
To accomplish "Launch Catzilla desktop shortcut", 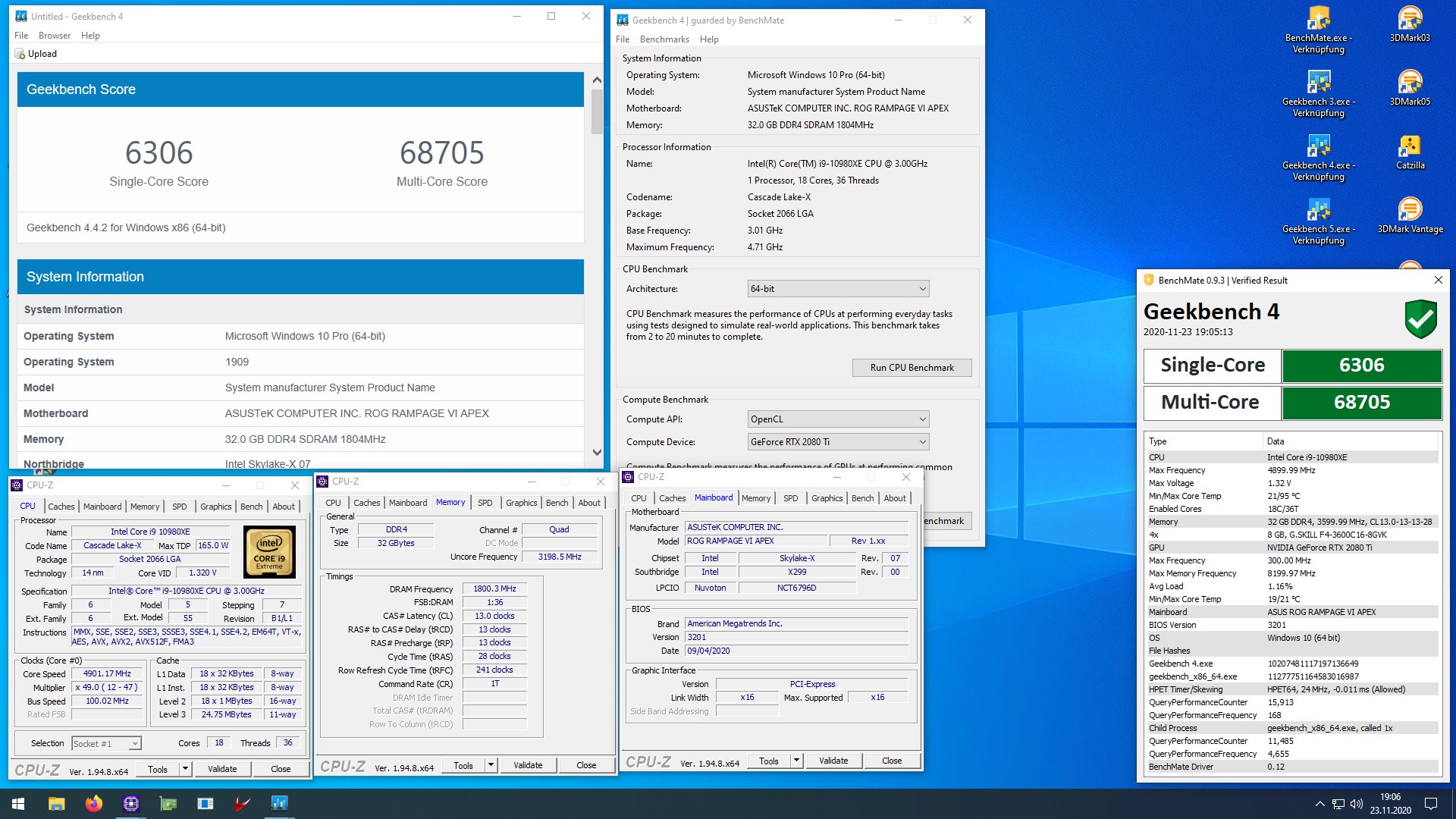I will (1410, 152).
